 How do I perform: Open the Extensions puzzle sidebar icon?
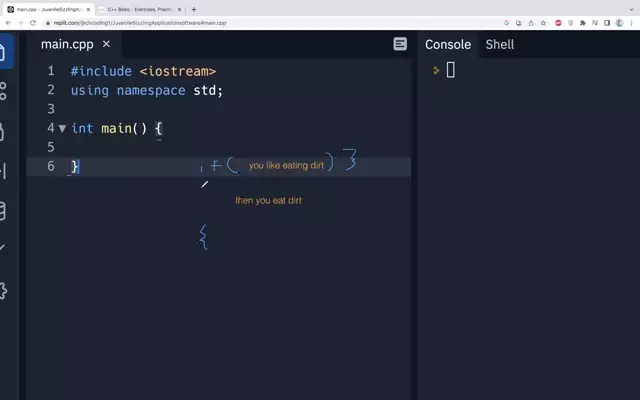pos(3,291)
